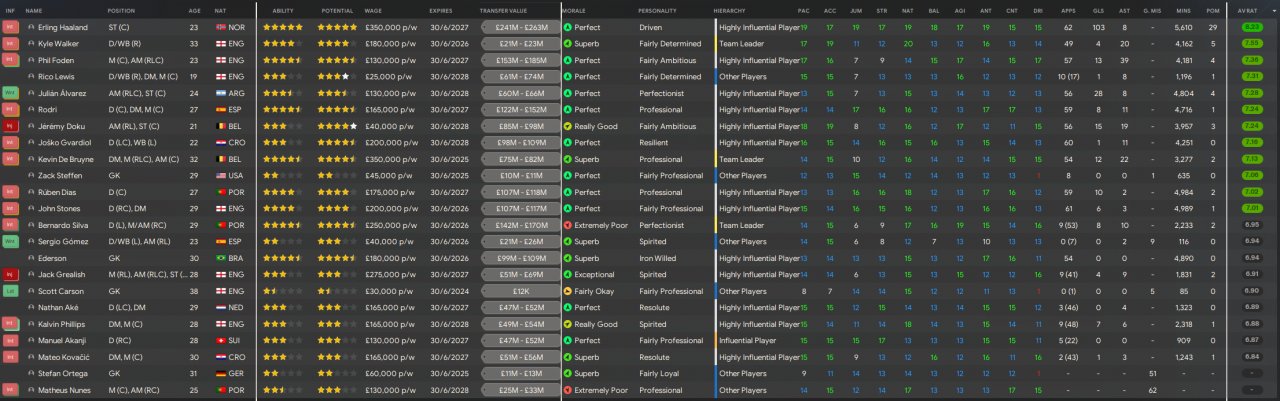Sort by the HIERARCHY column header
Image resolution: width=1280 pixels, height=401 pixels.
click(x=728, y=10)
